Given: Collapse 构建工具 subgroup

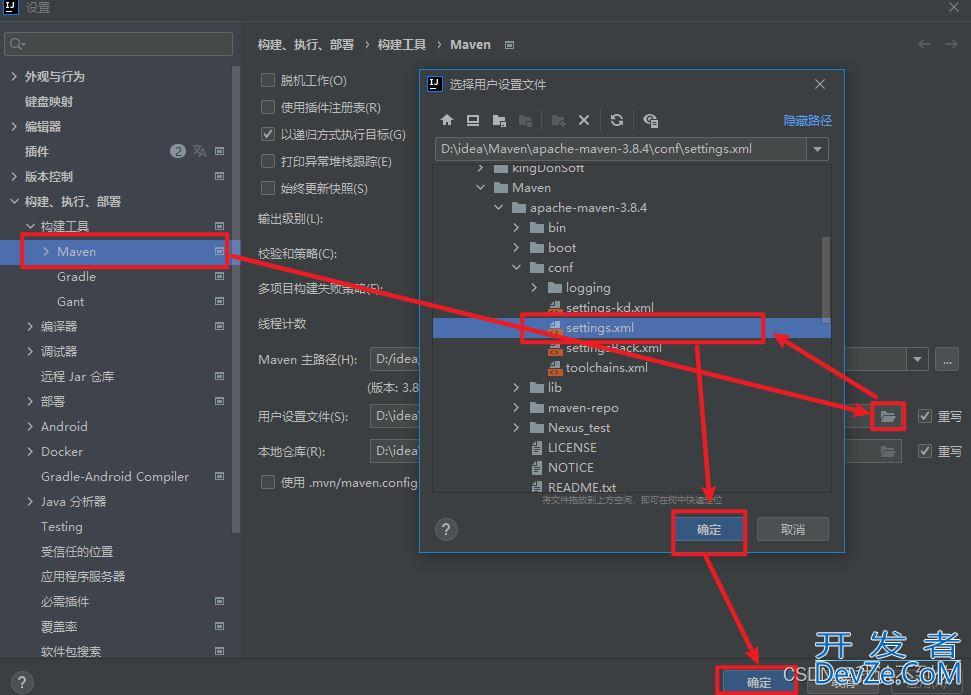Looking at the screenshot, I should 30,226.
